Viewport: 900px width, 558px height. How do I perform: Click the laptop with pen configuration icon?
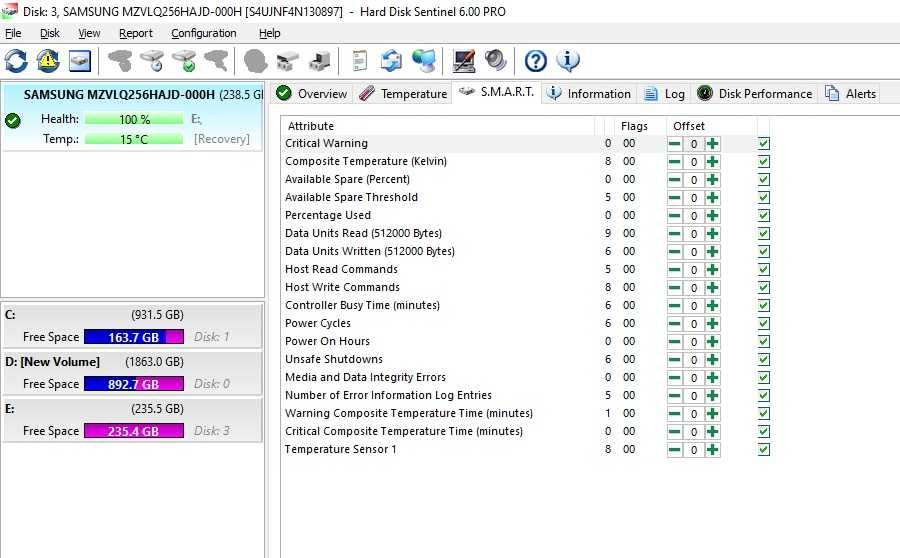(464, 61)
